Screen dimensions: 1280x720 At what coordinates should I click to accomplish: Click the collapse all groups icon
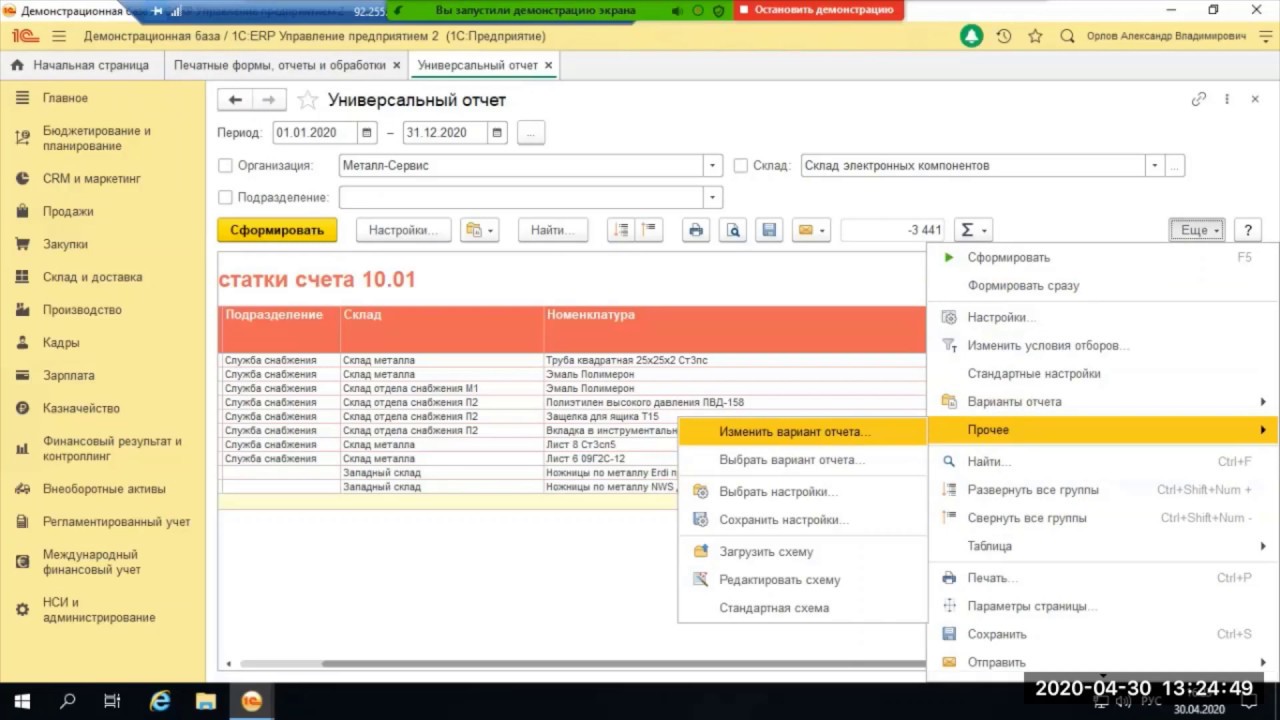coord(649,230)
